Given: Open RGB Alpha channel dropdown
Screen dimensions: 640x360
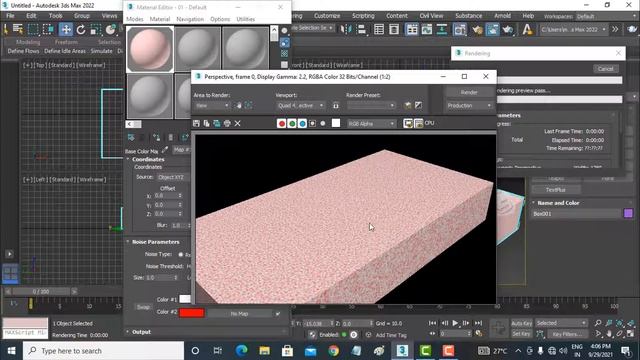Looking at the screenshot, I should click(371, 123).
